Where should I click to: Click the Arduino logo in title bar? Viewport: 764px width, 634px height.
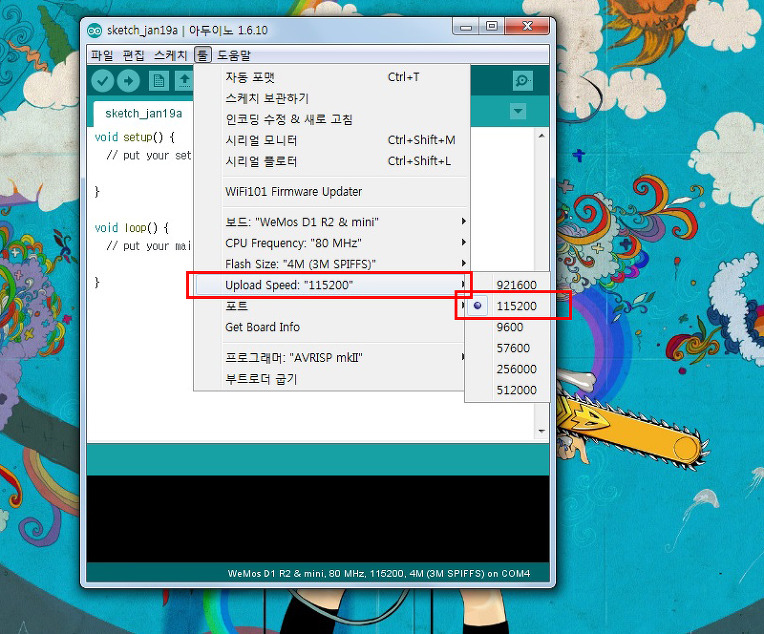tap(94, 30)
